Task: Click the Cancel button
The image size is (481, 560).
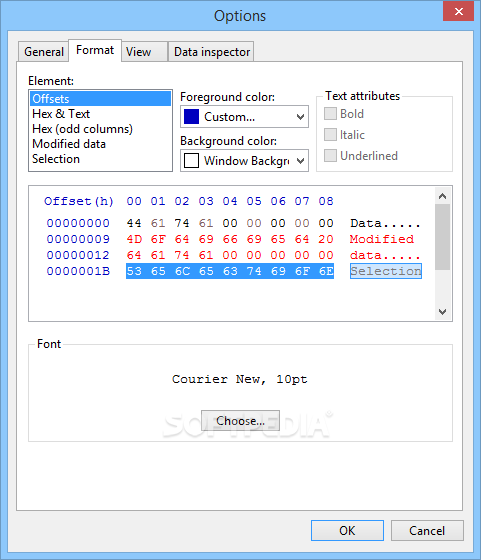Action: [x=427, y=530]
